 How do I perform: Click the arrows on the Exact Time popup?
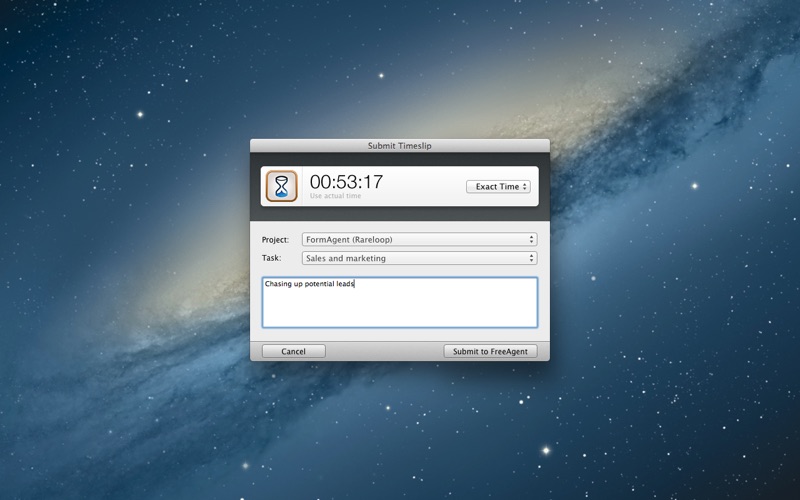tap(525, 187)
